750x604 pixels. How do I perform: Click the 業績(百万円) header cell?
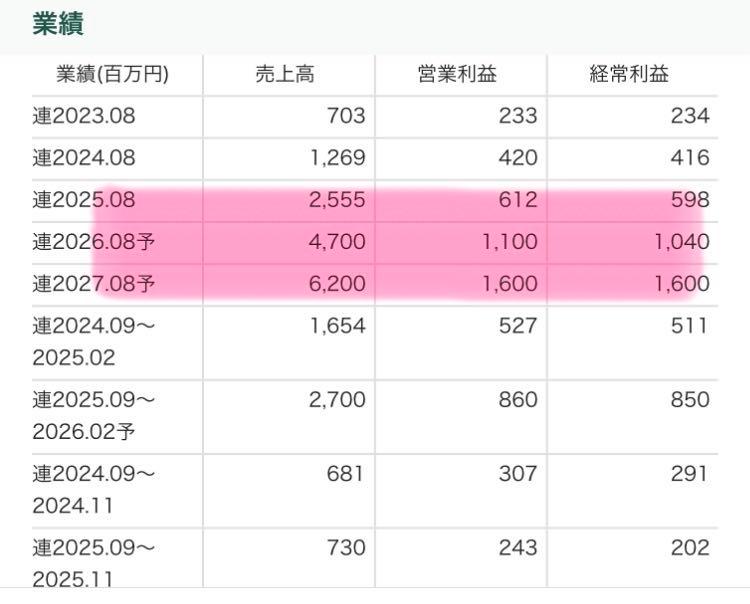112,74
